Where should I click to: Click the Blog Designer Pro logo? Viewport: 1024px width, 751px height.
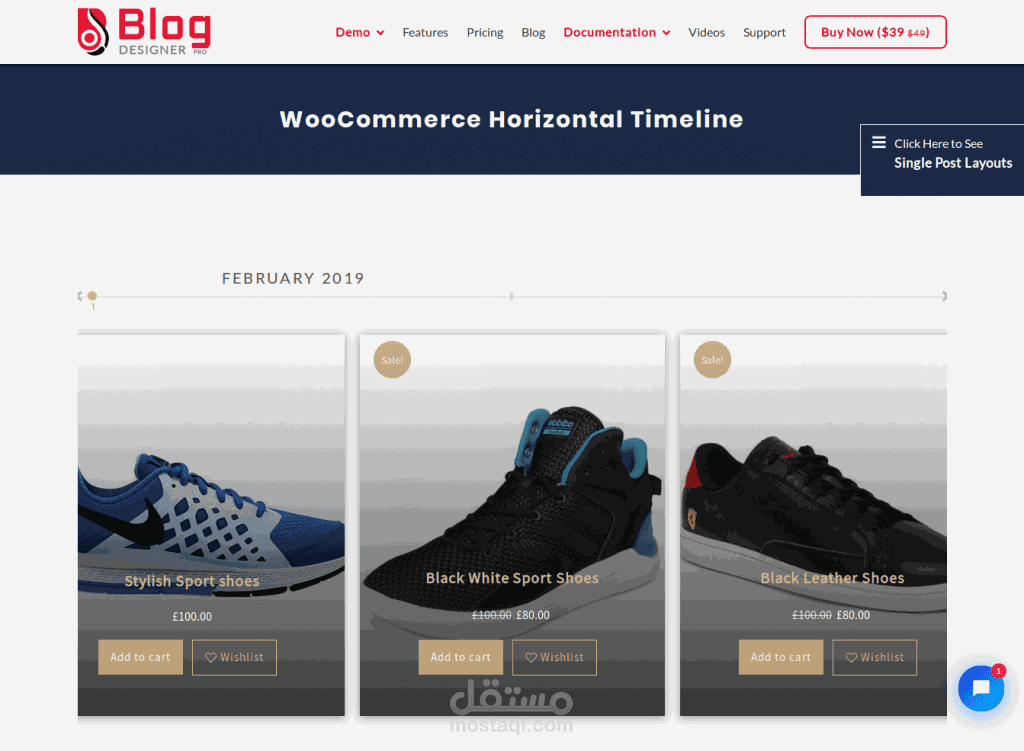click(144, 31)
